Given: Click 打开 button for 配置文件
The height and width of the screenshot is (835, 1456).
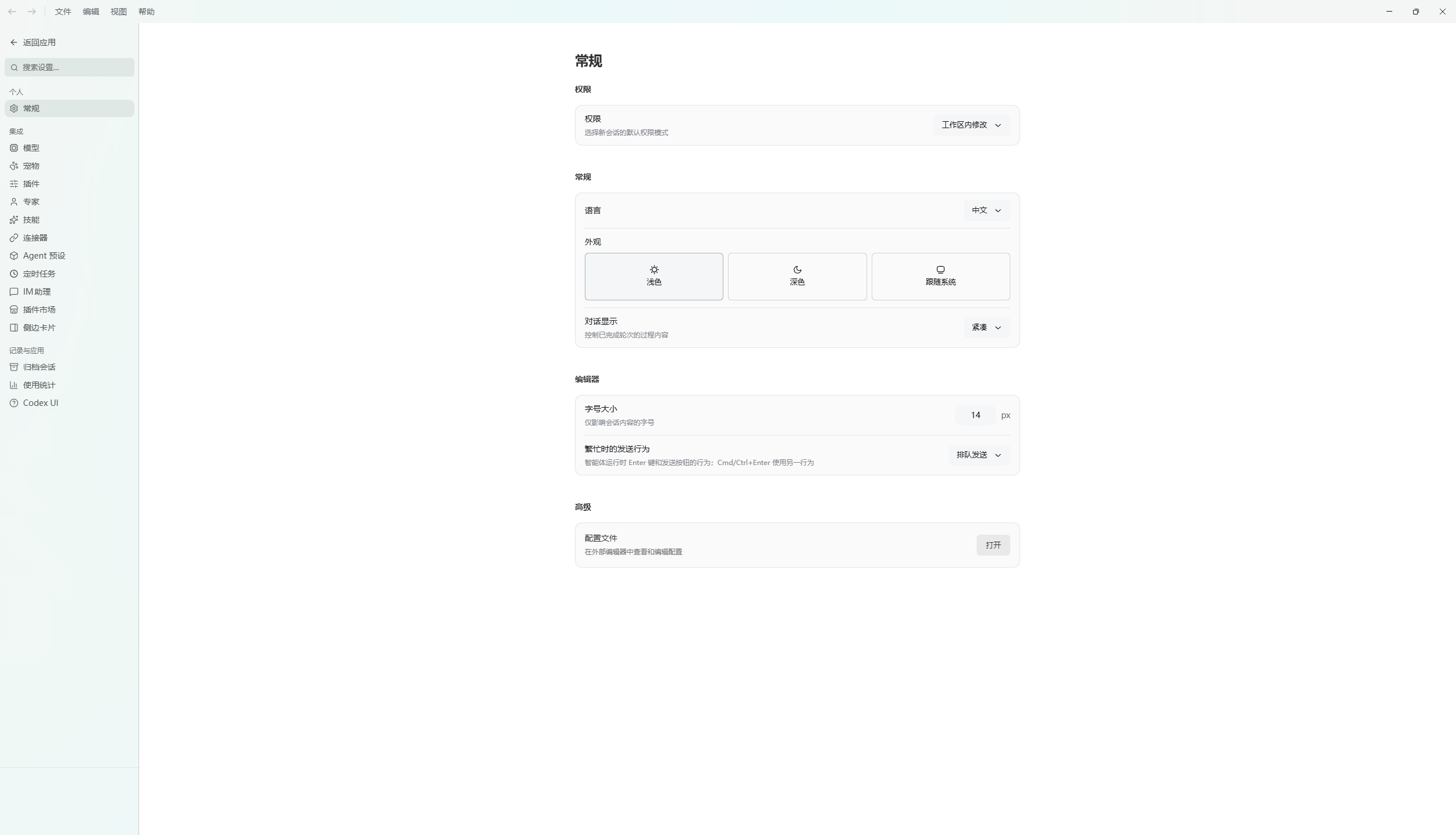Looking at the screenshot, I should tap(993, 545).
